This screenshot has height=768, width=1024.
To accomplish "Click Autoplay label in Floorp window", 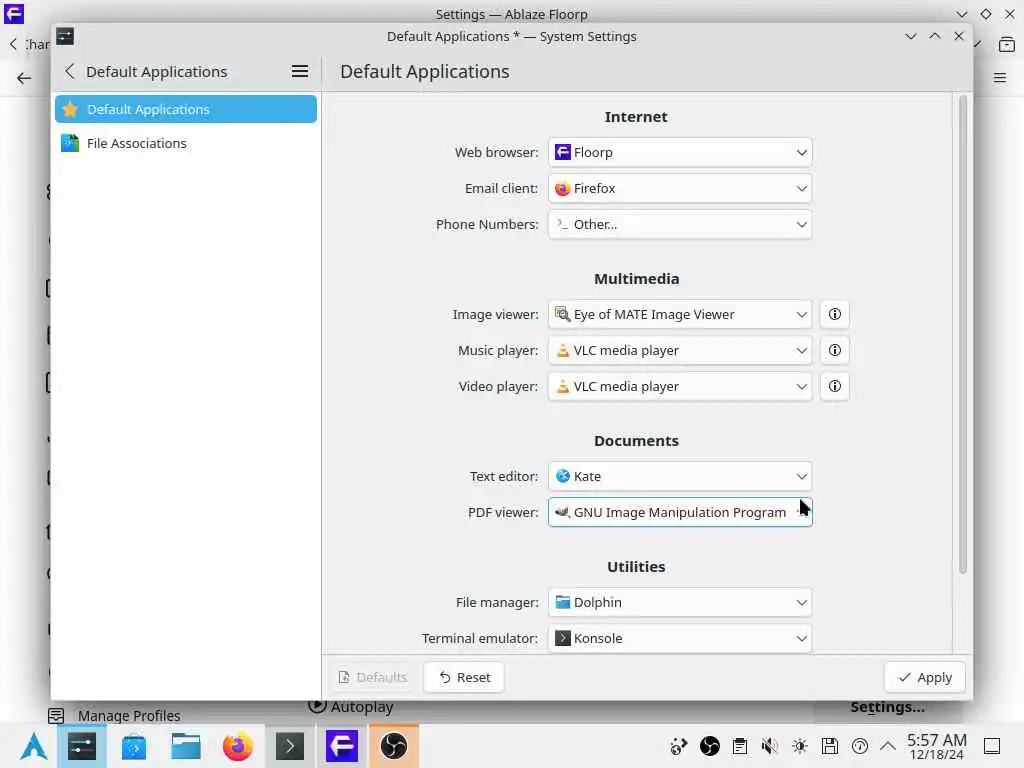I will [362, 707].
